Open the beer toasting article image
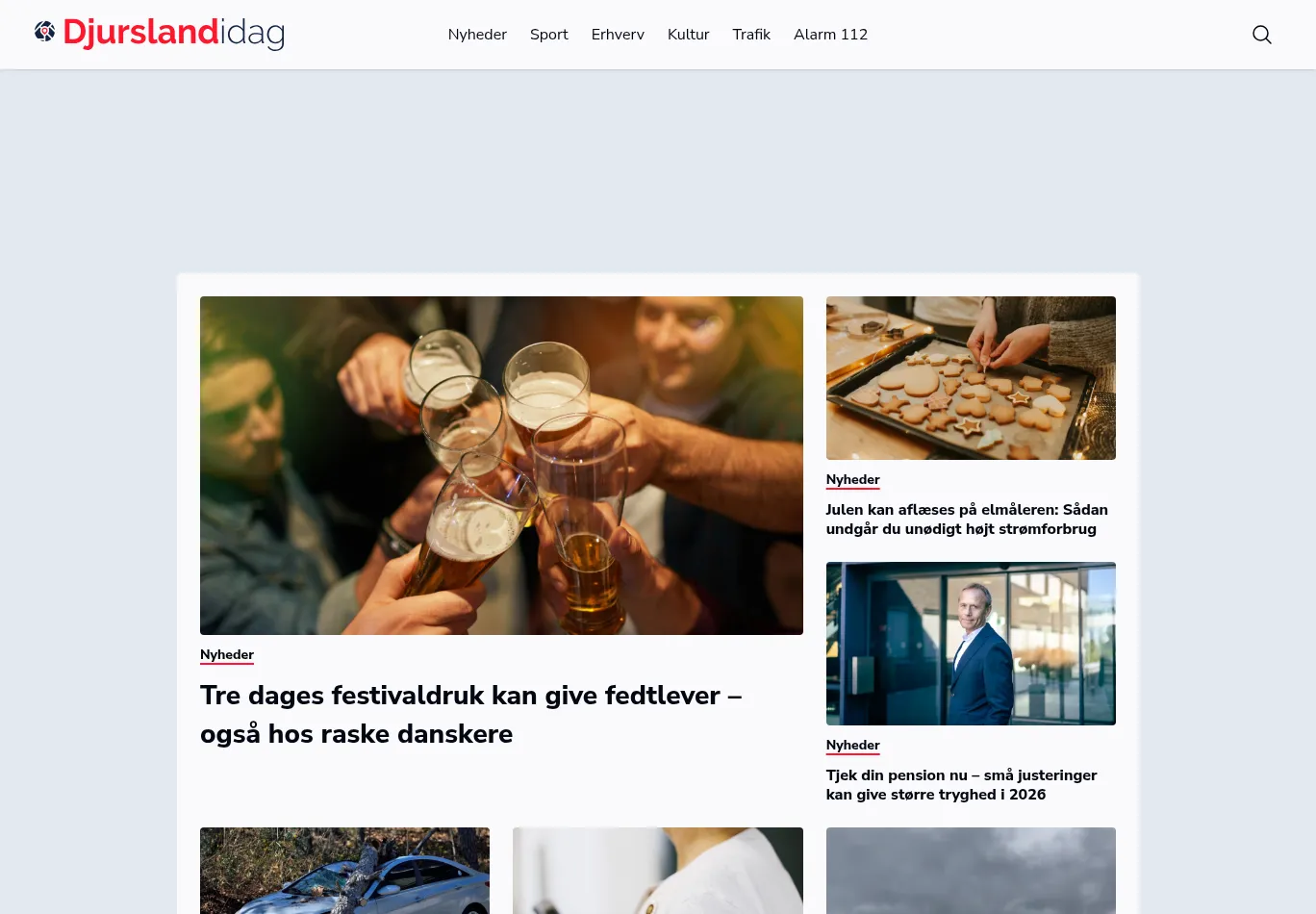The width and height of the screenshot is (1316, 914). [x=501, y=466]
